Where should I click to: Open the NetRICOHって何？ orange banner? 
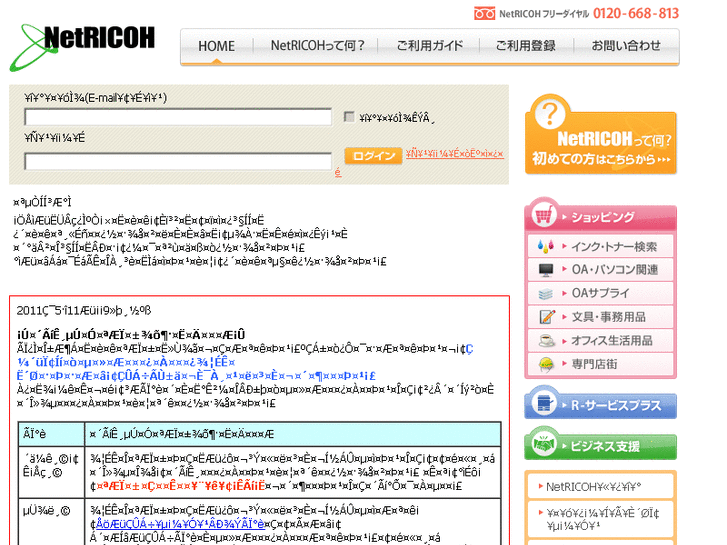click(x=601, y=135)
